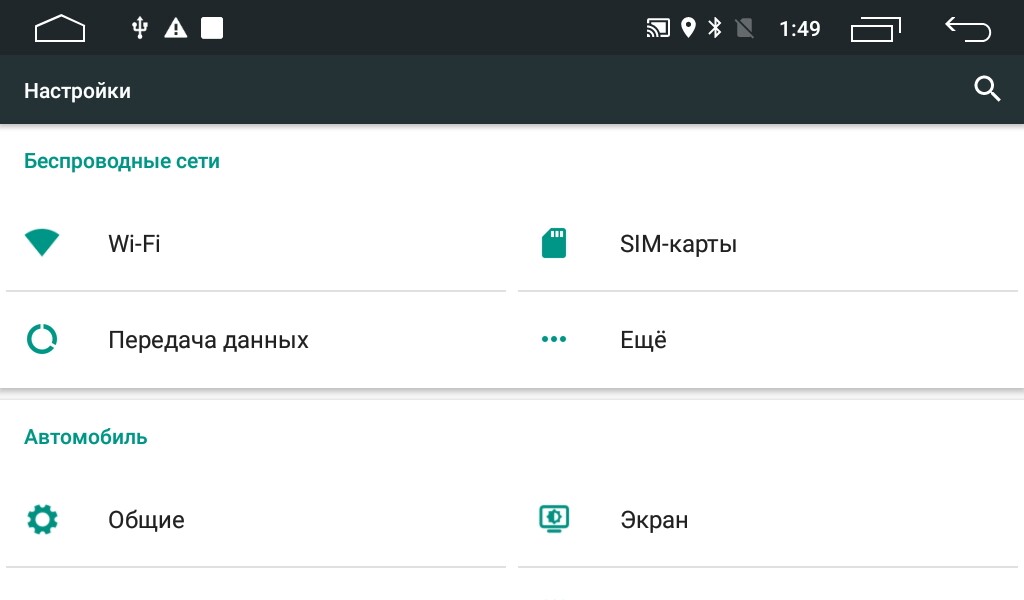Screen dimensions: 1024x600
Task: Open the Экран display settings
Action: tap(768, 520)
